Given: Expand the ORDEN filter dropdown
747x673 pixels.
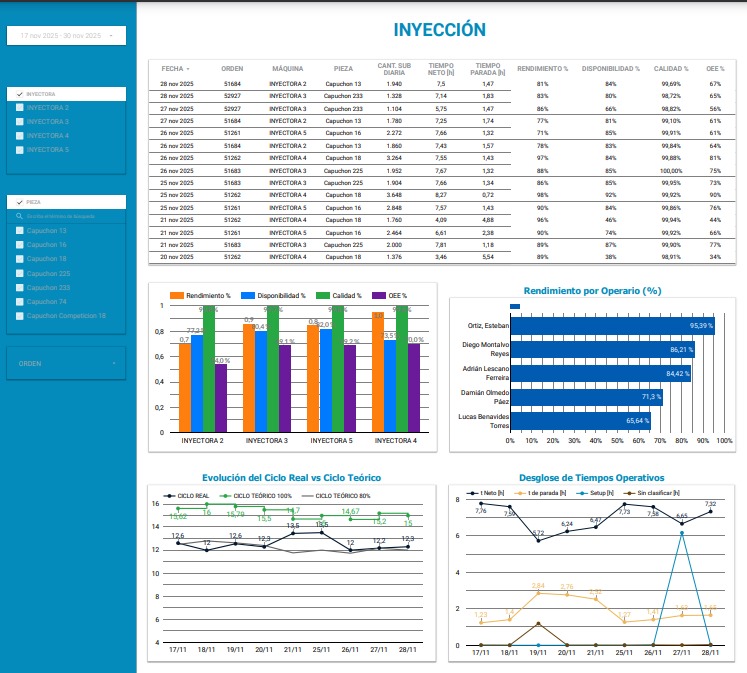Looking at the screenshot, I should click(x=66, y=363).
